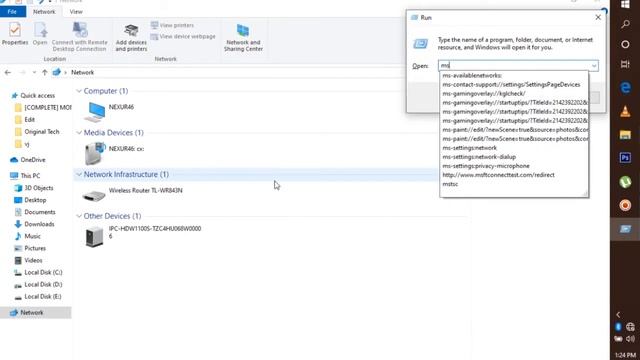This screenshot has height=360, width=640.
Task: Select Network in navigation pane
Action: pyautogui.click(x=36, y=313)
